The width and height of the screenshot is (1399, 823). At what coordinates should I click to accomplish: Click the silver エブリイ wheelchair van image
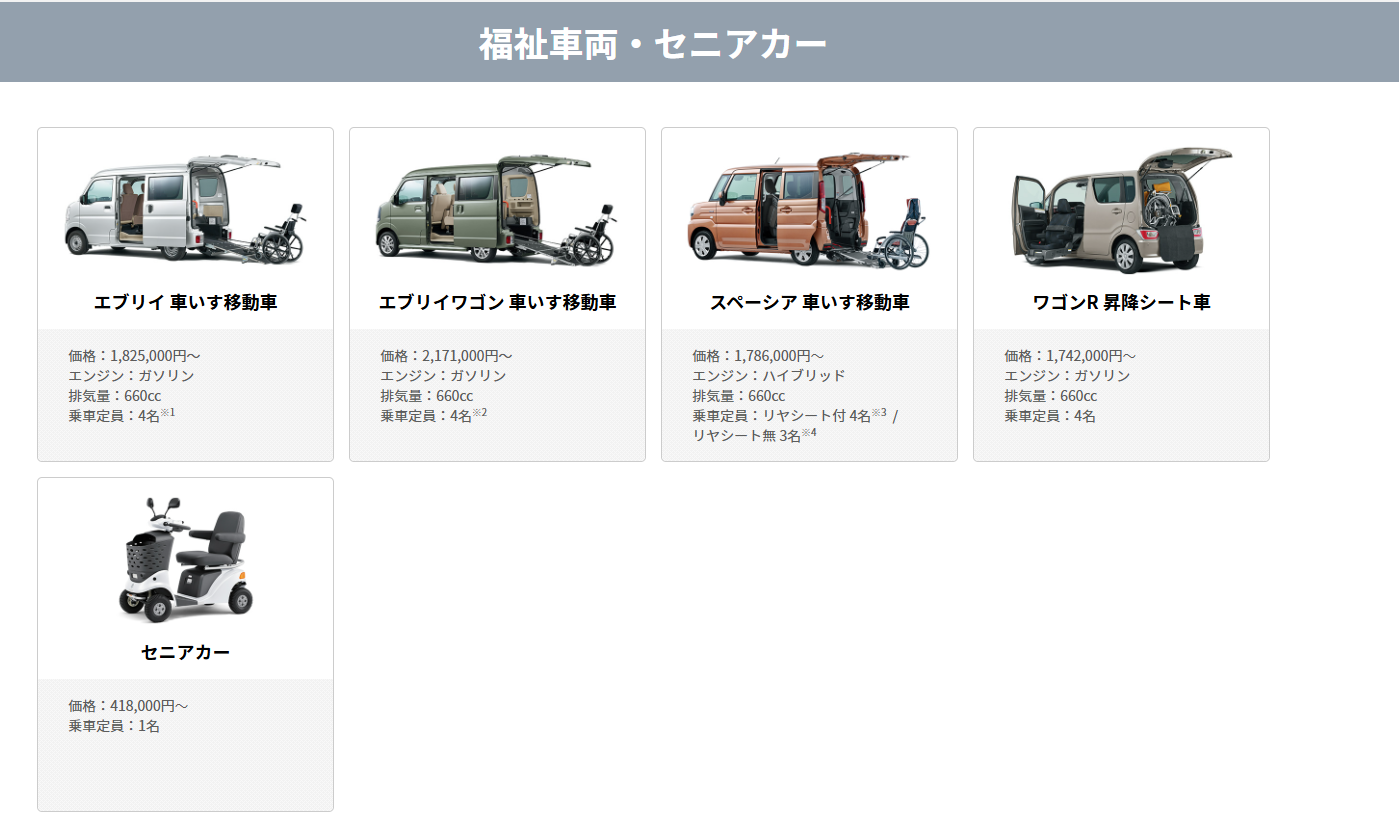point(185,209)
